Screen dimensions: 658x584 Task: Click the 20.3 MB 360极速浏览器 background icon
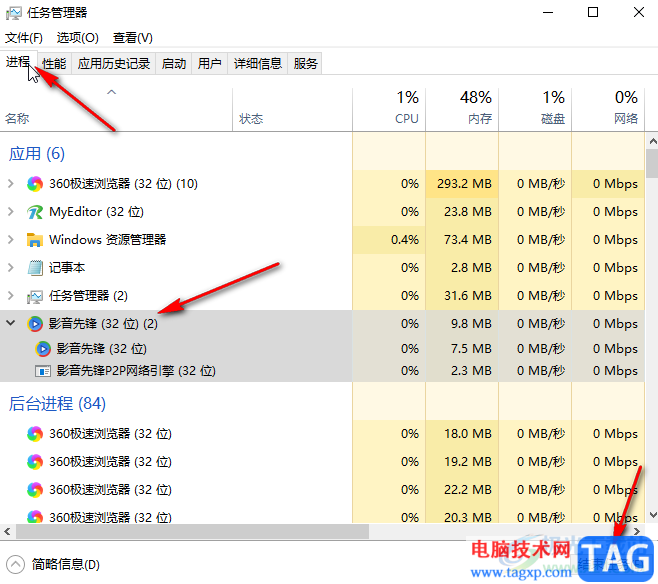(x=35, y=516)
